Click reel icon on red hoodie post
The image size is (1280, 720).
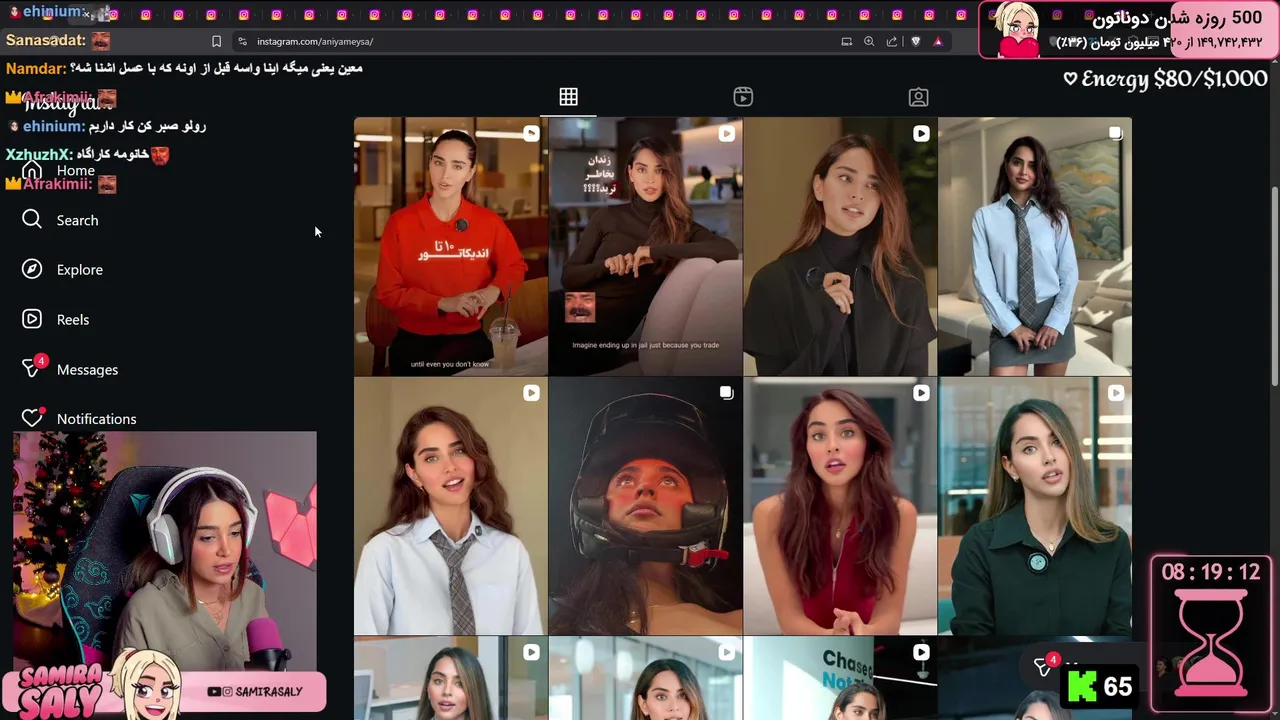[x=531, y=133]
